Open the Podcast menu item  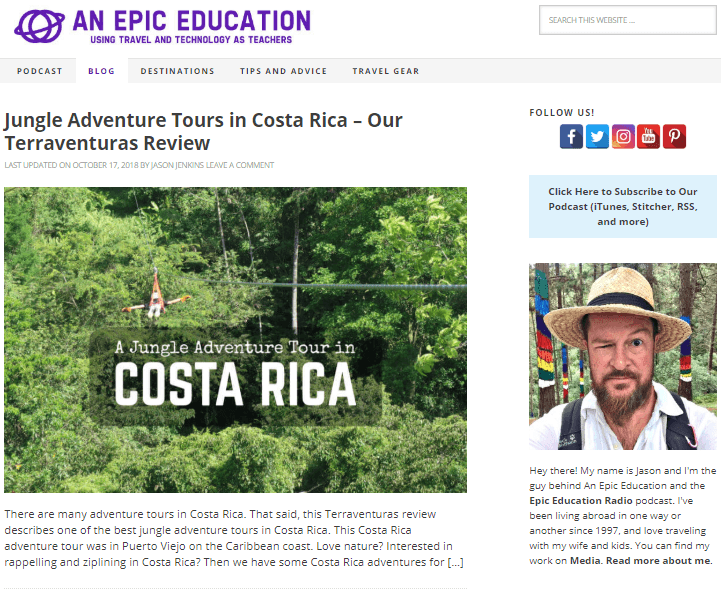pos(39,71)
